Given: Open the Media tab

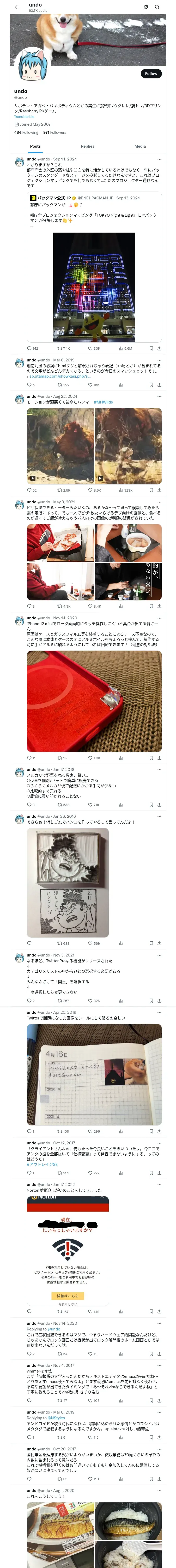Looking at the screenshot, I should [140, 146].
